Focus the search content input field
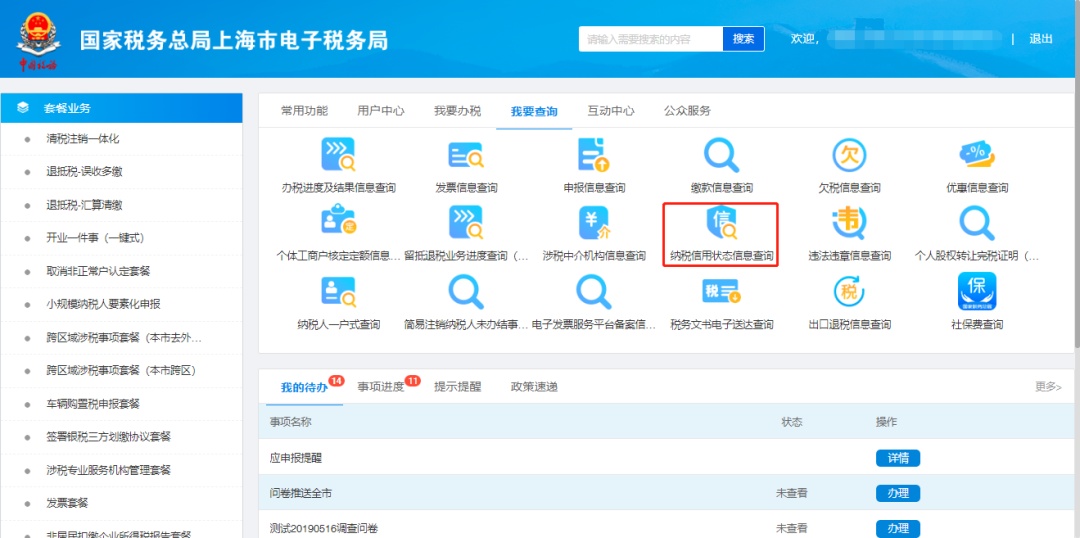 tap(650, 39)
